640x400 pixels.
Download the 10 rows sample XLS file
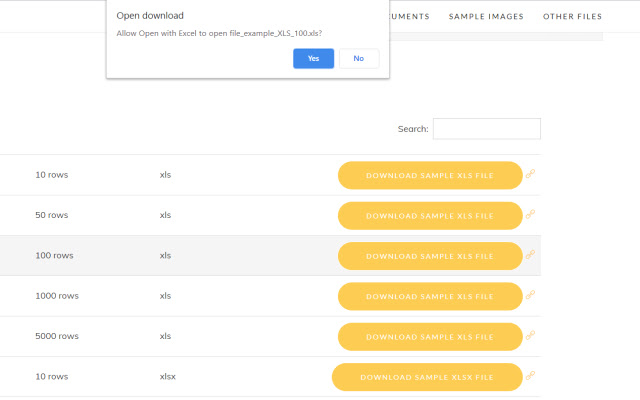tap(430, 175)
